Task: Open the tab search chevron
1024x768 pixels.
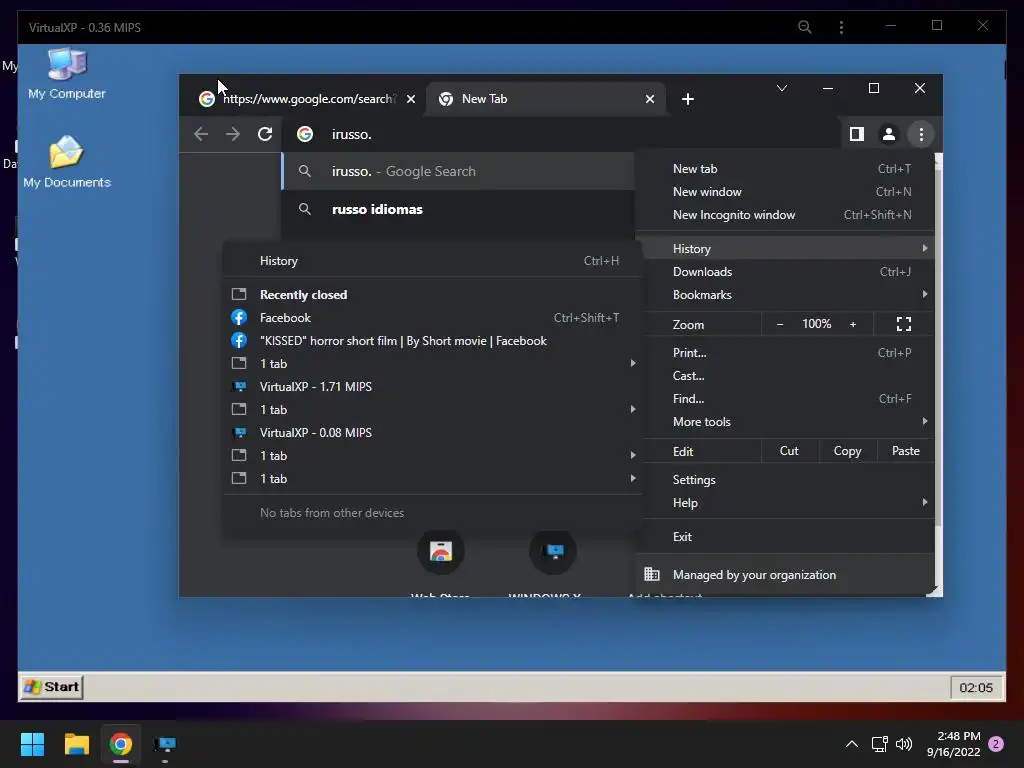Action: (782, 88)
